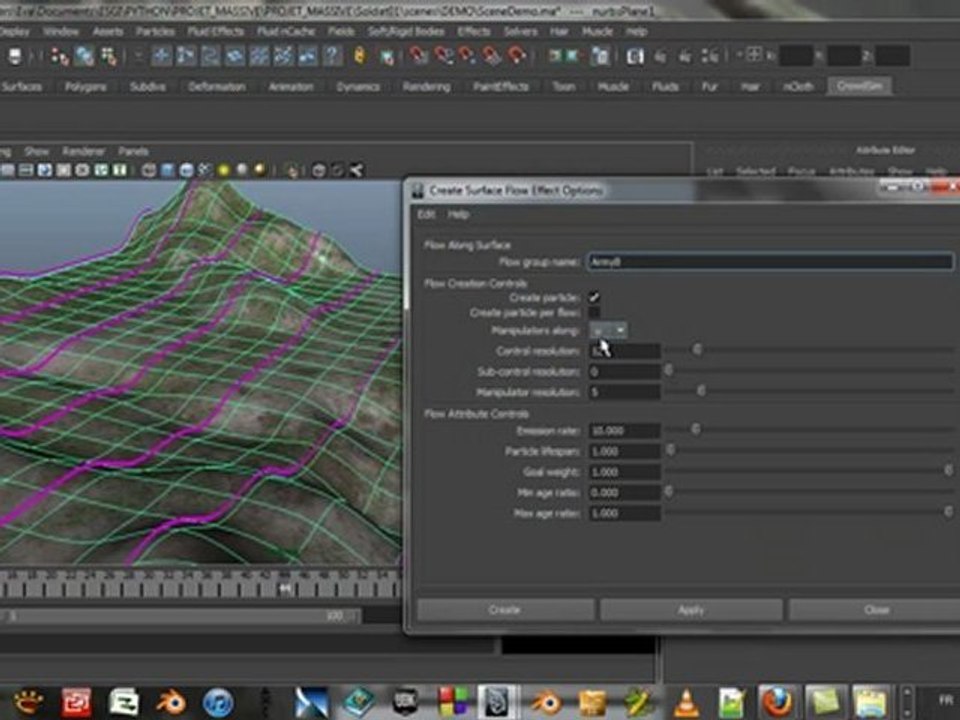Viewport: 960px width, 720px height.
Task: Click the Create button
Action: 505,610
